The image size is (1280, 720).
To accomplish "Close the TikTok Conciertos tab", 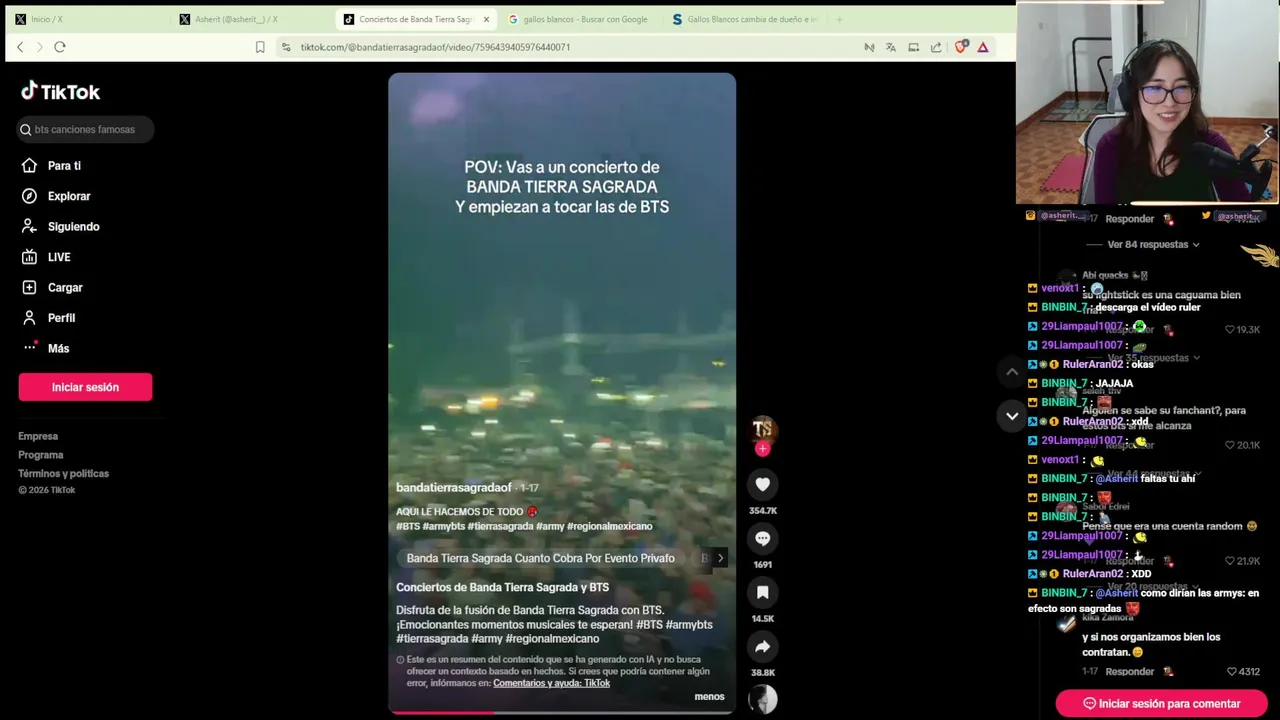I will click(487, 19).
